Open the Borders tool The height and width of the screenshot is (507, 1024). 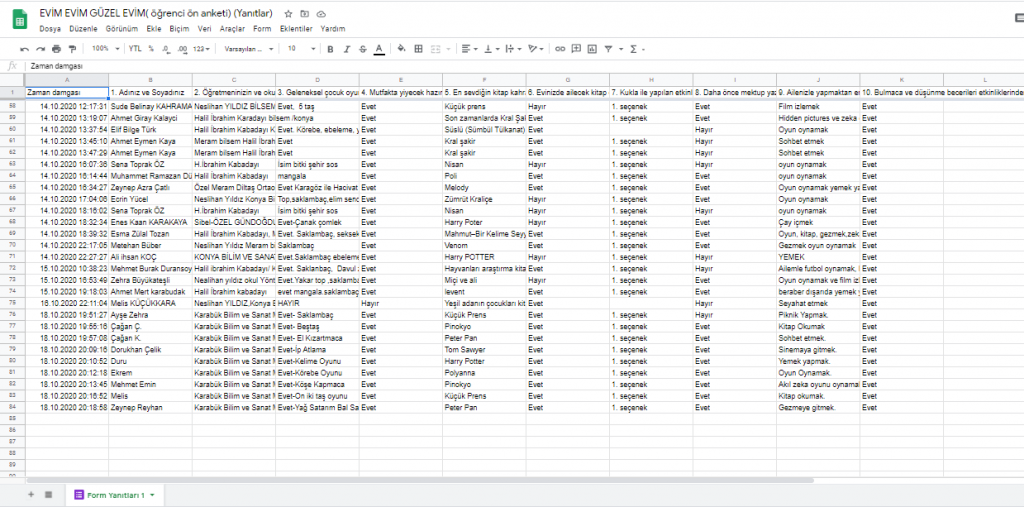[417, 48]
